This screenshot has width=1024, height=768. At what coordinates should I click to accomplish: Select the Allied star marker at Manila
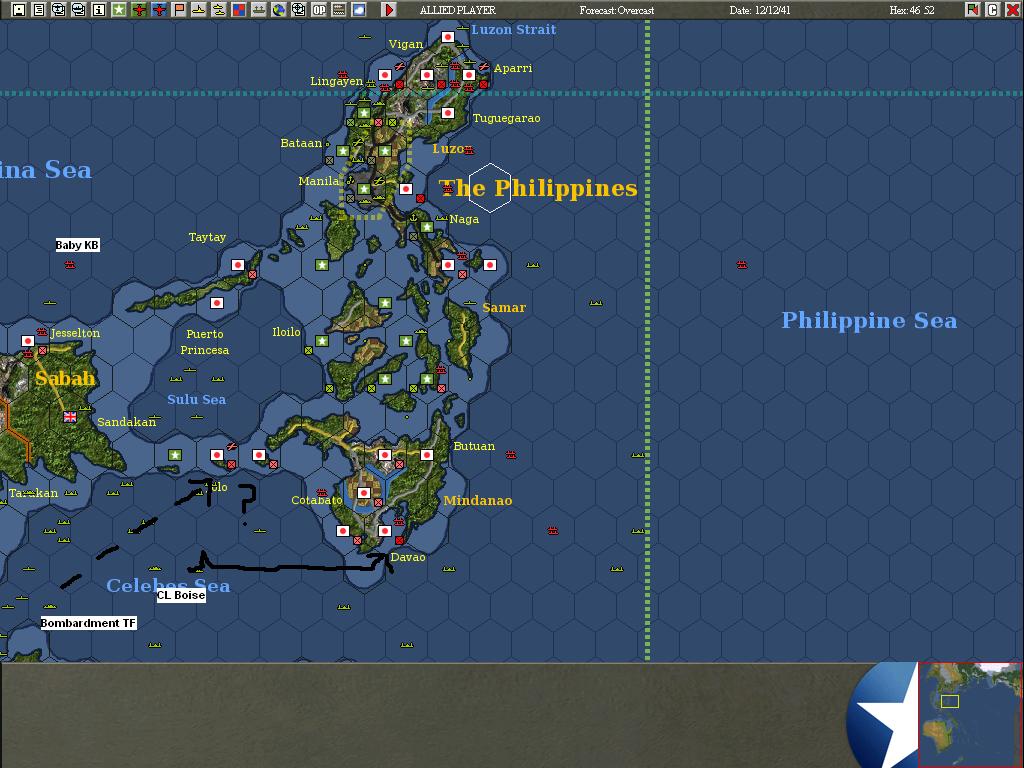tap(364, 189)
